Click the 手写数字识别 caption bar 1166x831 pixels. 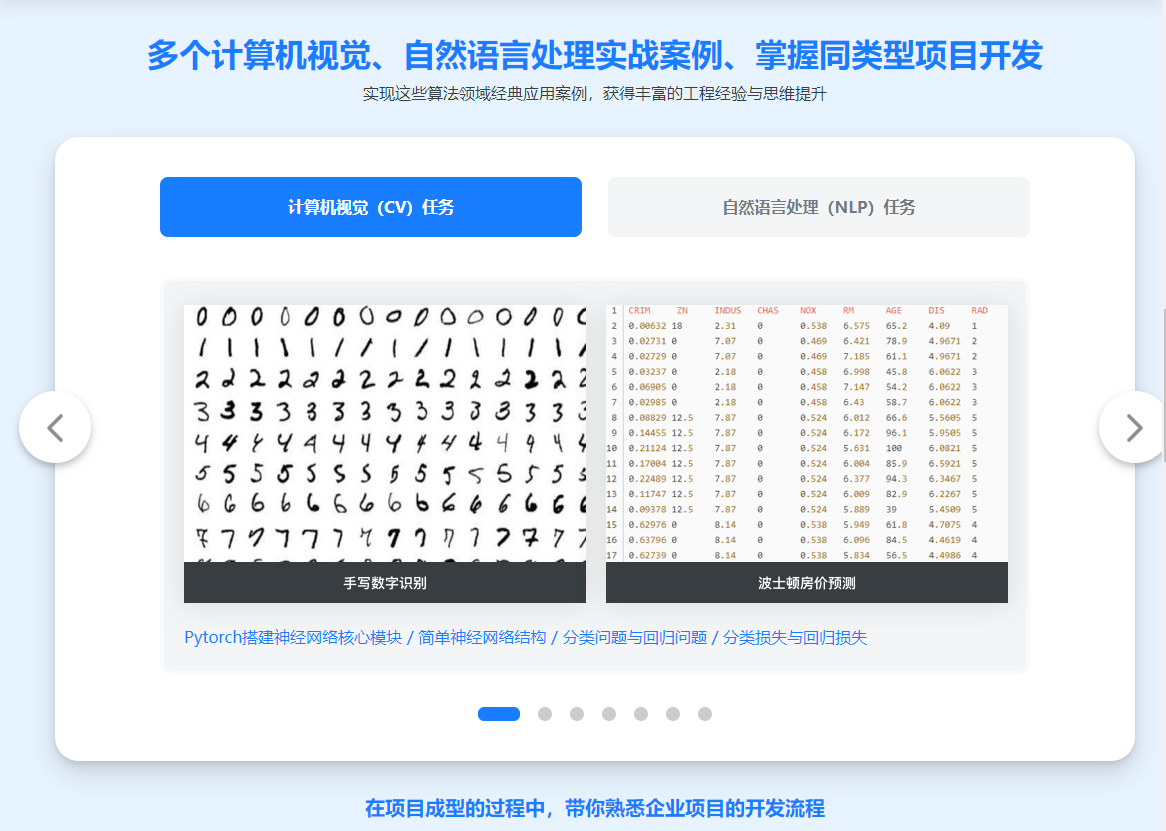coord(385,583)
